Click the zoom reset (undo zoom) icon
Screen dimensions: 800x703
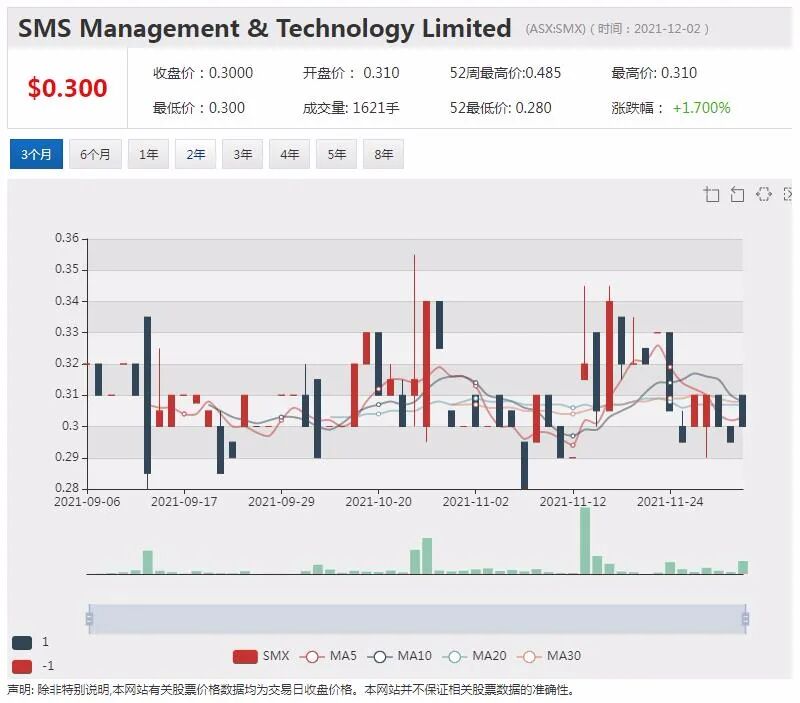point(737,194)
